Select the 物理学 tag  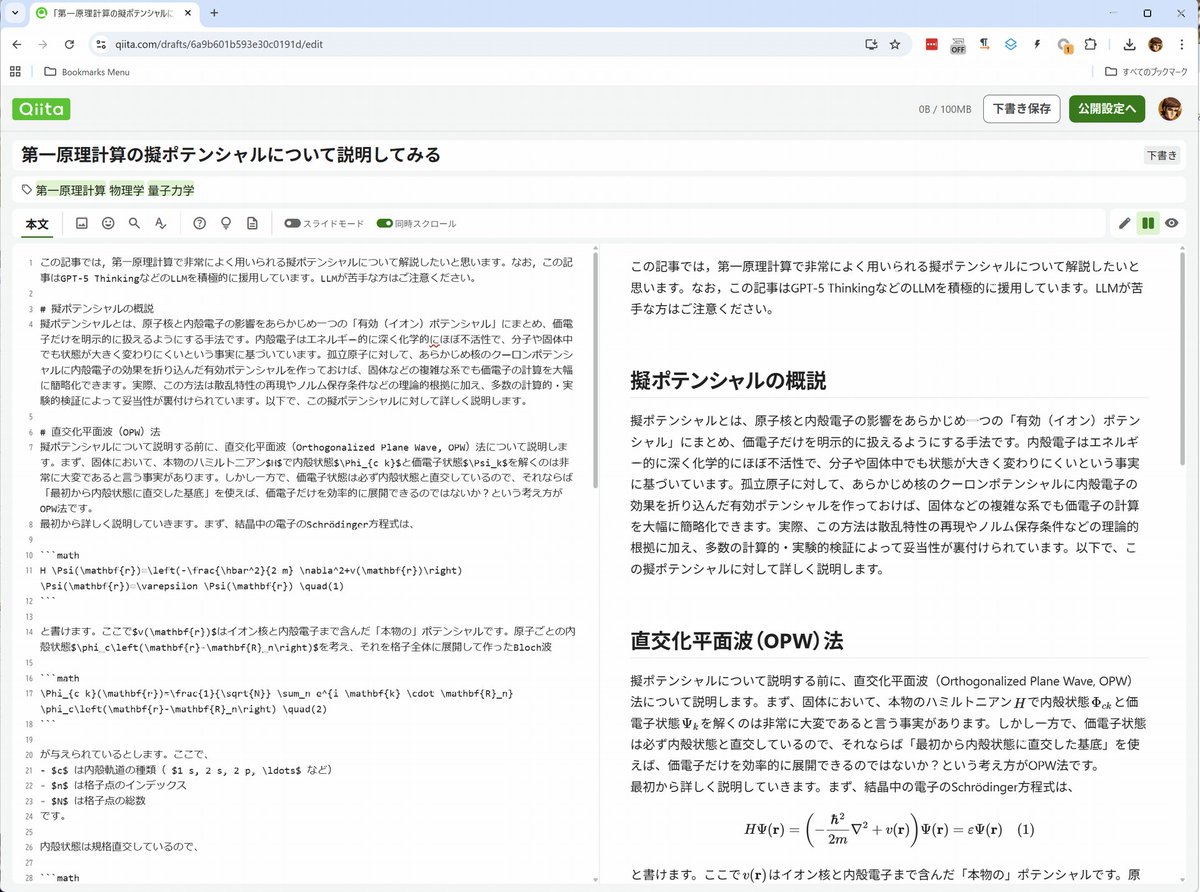pyautogui.click(x=126, y=190)
